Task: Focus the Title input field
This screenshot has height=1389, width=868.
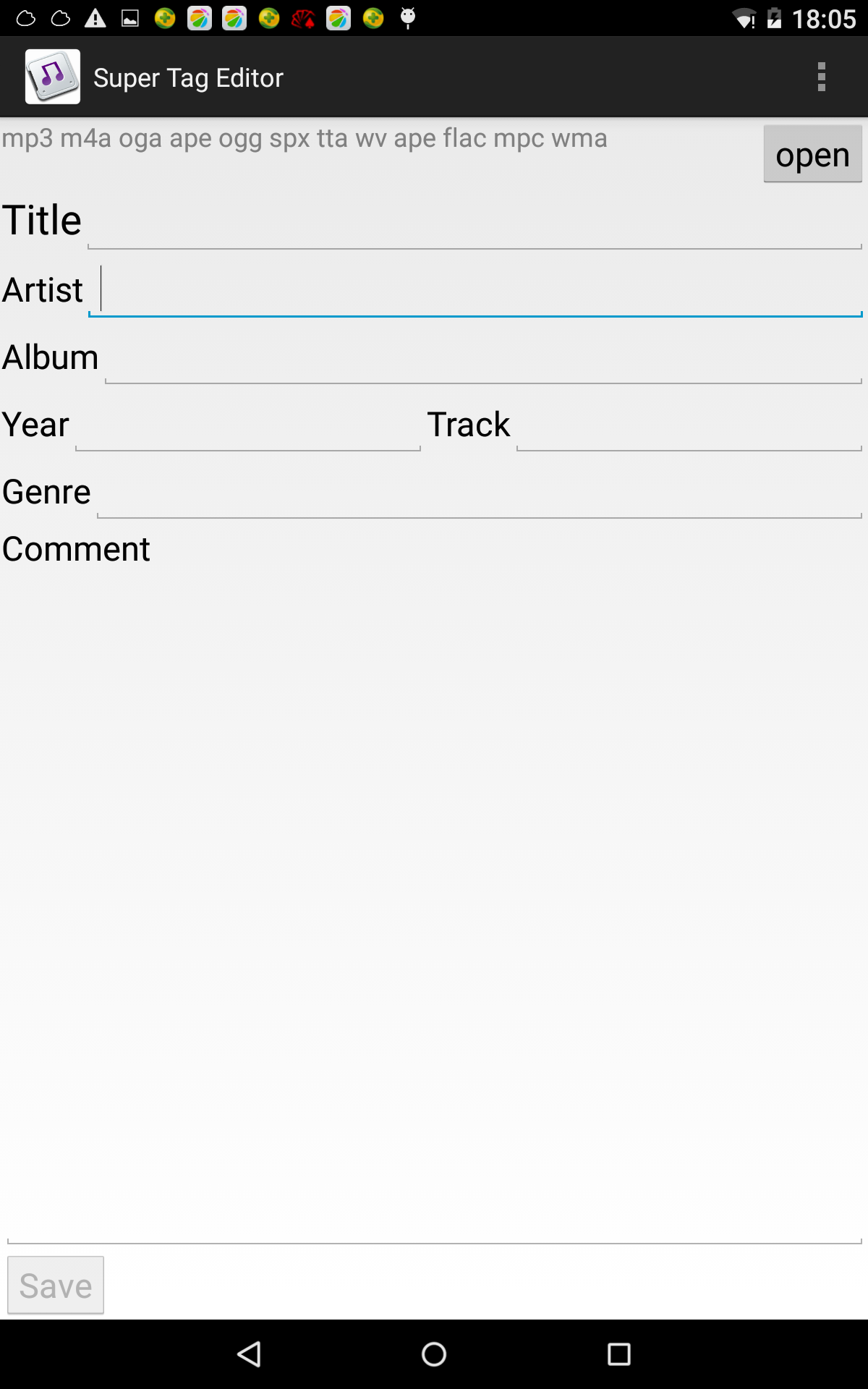Action: pyautogui.click(x=475, y=220)
